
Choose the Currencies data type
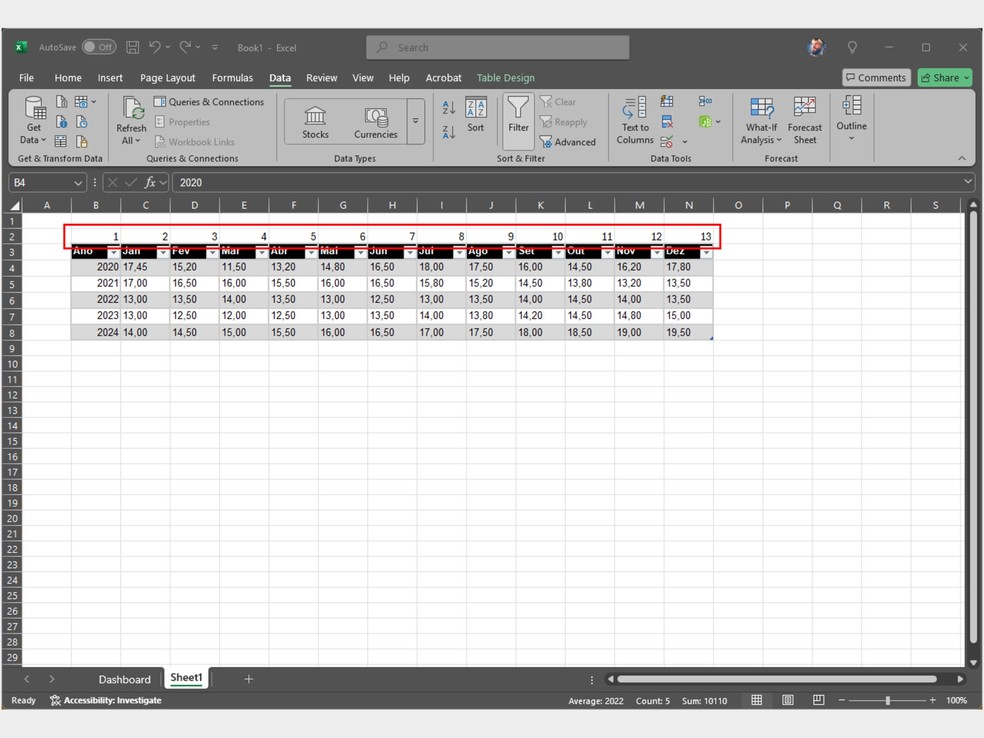[376, 122]
